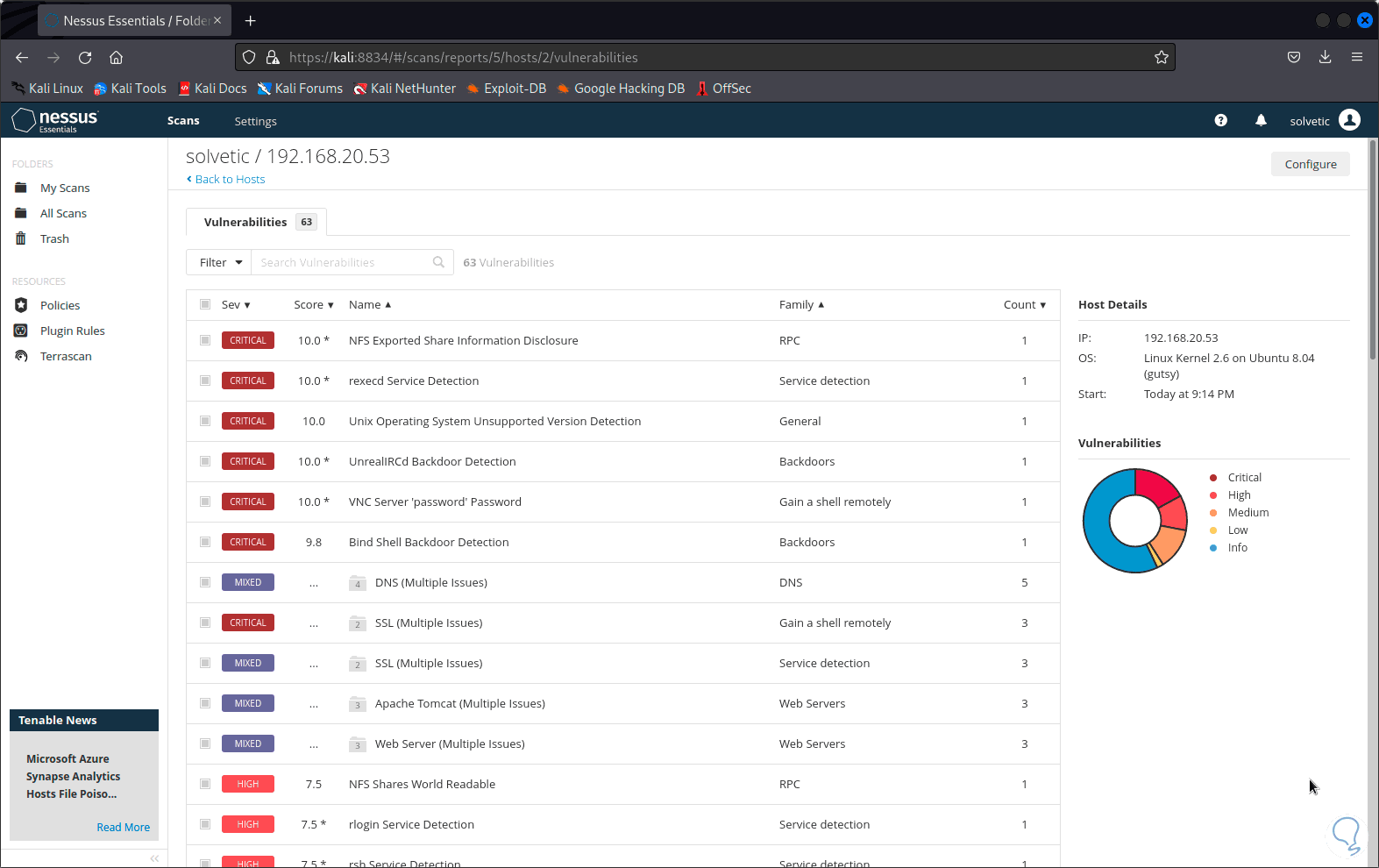The width and height of the screenshot is (1379, 868).
Task: Expand the mixed SSL (Multiple Issues) group
Action: [358, 664]
